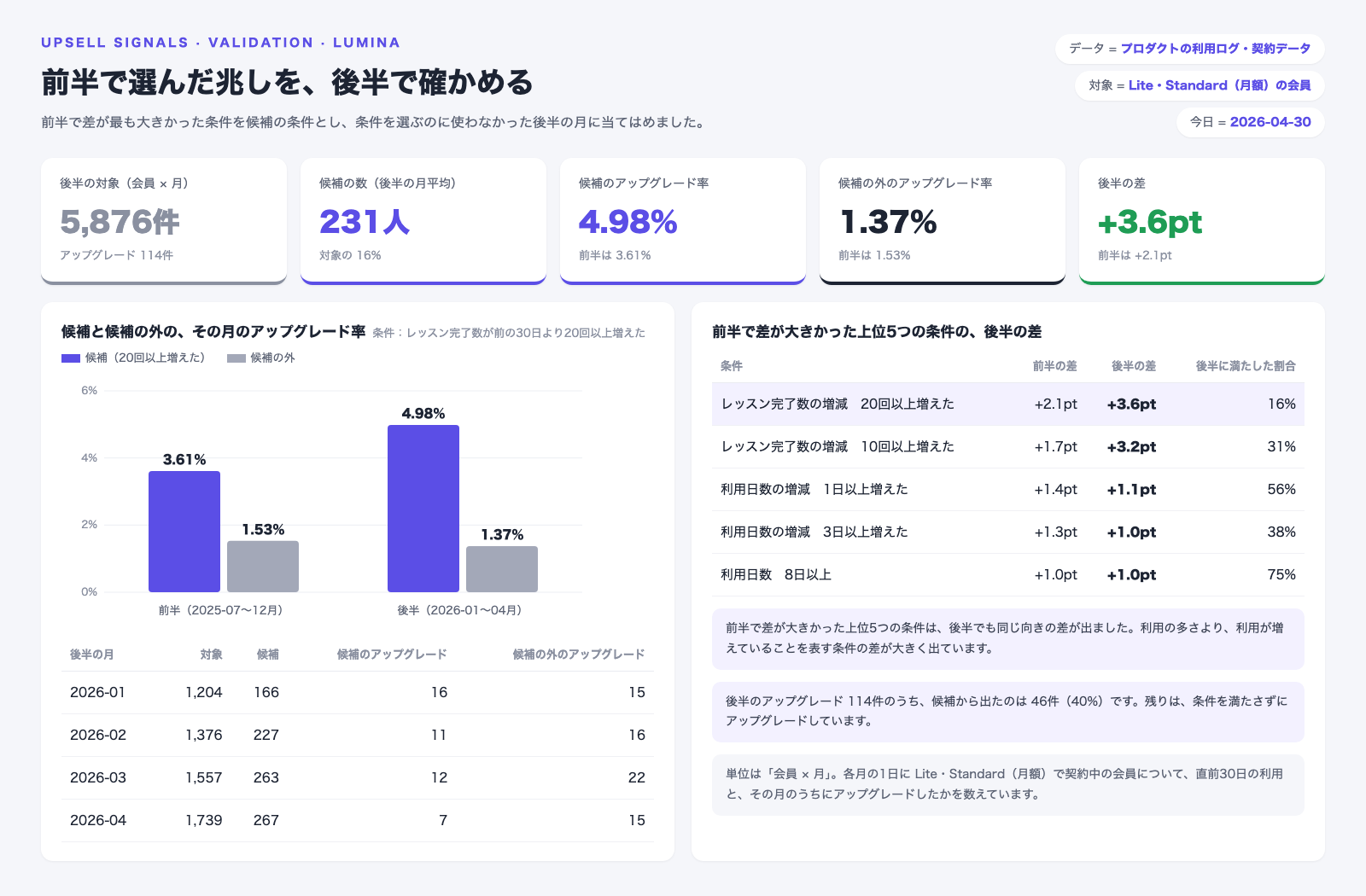Click the purple 候補 legend swatch
Image resolution: width=1366 pixels, height=896 pixels.
pos(71,358)
